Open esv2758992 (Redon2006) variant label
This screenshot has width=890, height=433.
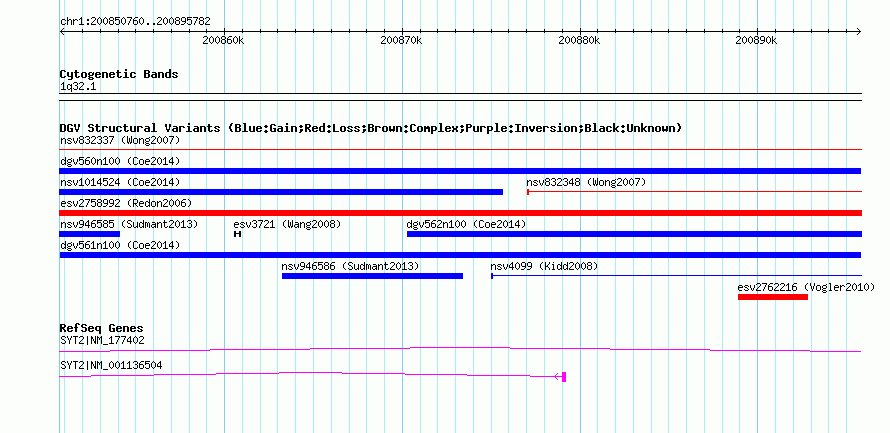click(126, 203)
